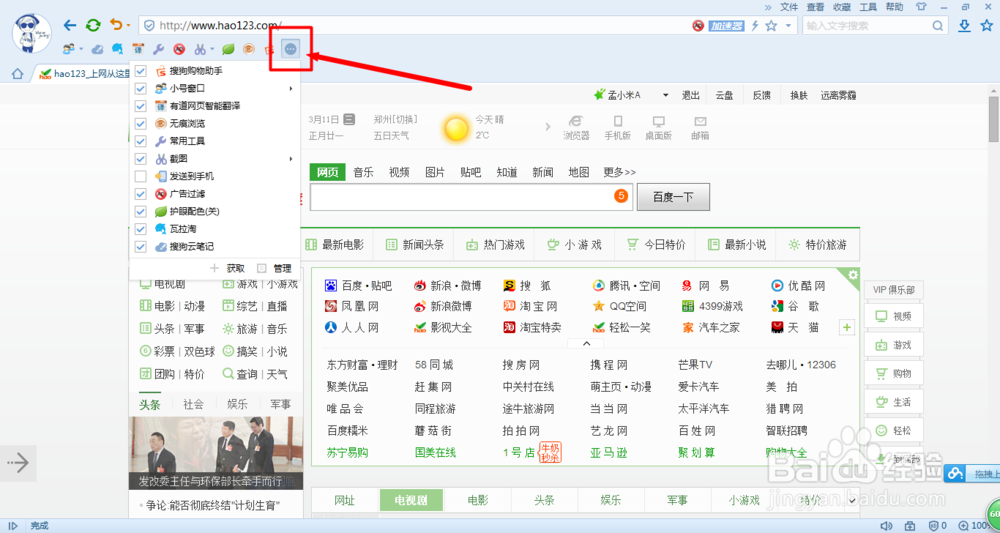Screen dimensions: 1000x533
Task: Open the 收藏 menu
Action: pyautogui.click(x=842, y=7)
